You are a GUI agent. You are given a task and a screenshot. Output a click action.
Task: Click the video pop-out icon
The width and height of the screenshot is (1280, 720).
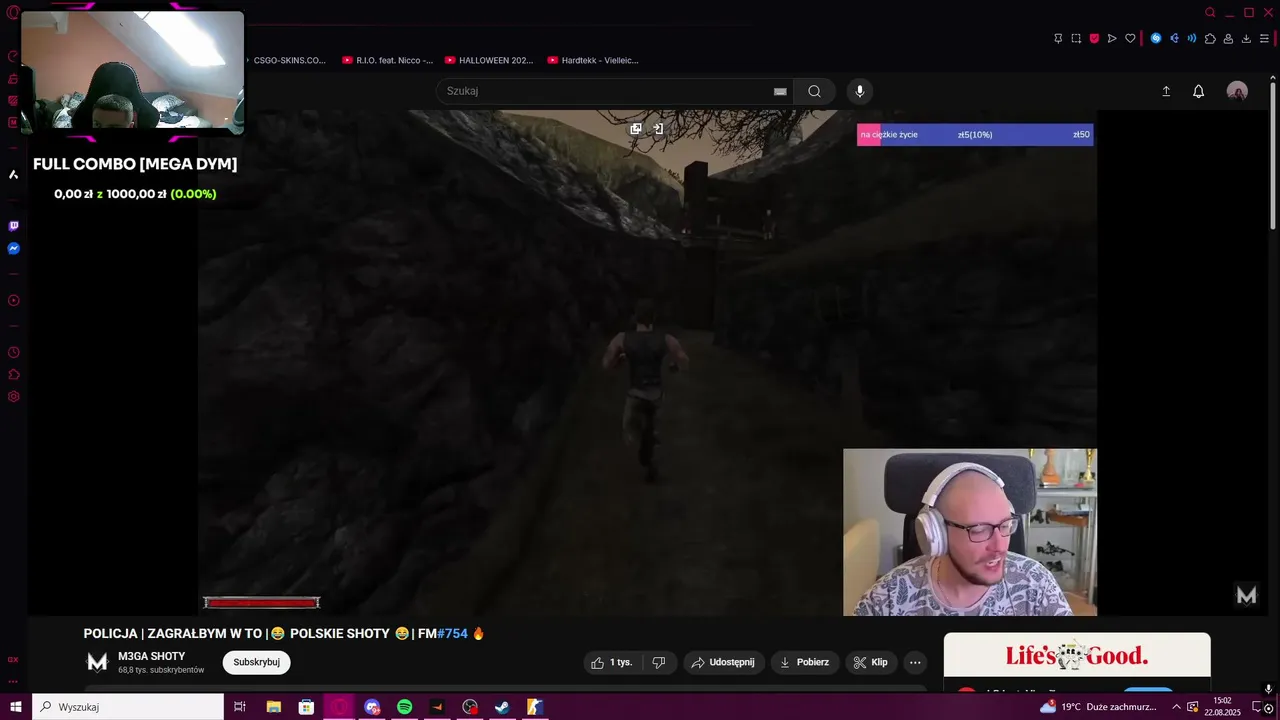click(x=636, y=128)
